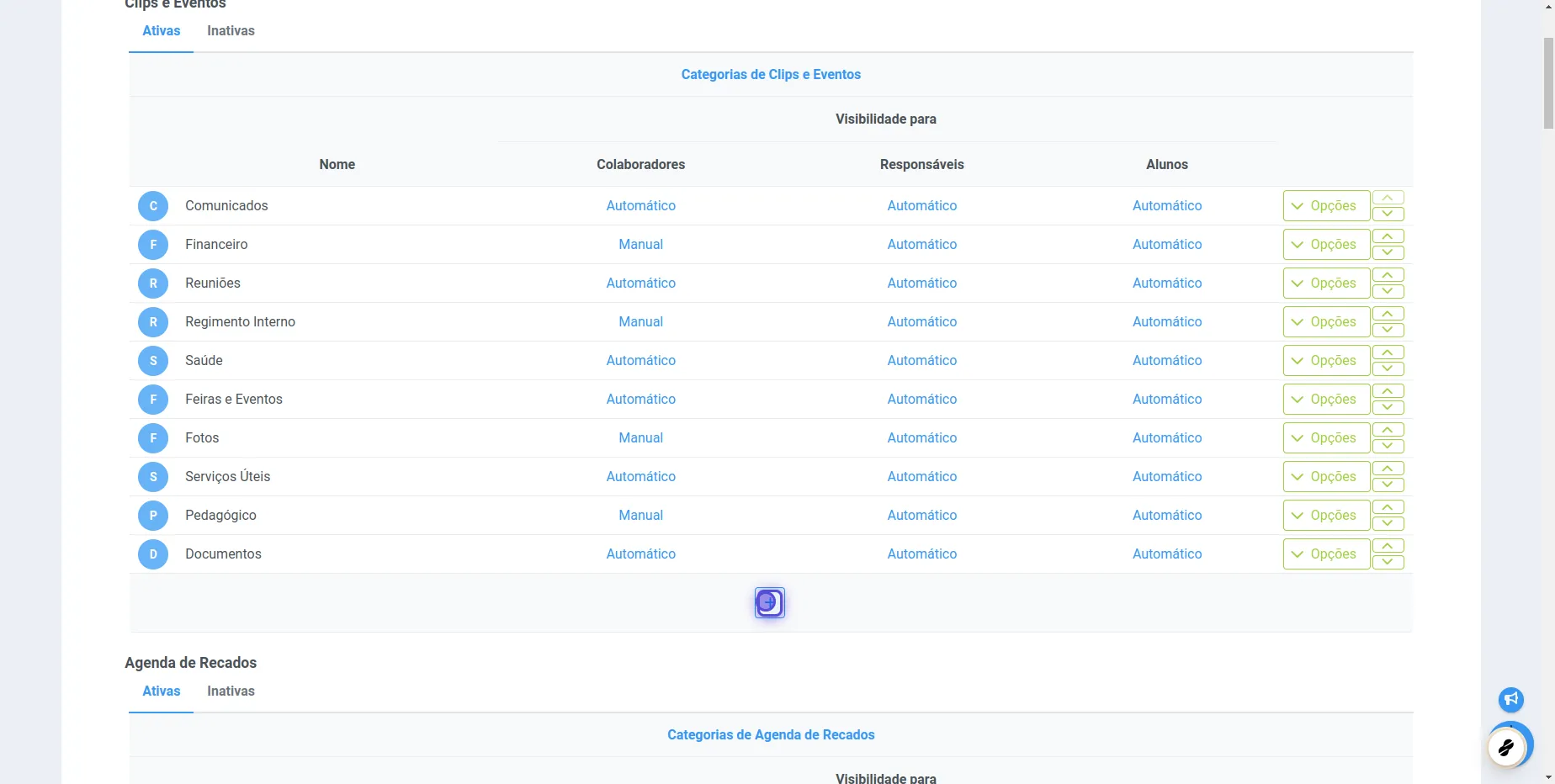The height and width of the screenshot is (784, 1555).
Task: Move Documentos up with arrow
Action: click(1388, 546)
